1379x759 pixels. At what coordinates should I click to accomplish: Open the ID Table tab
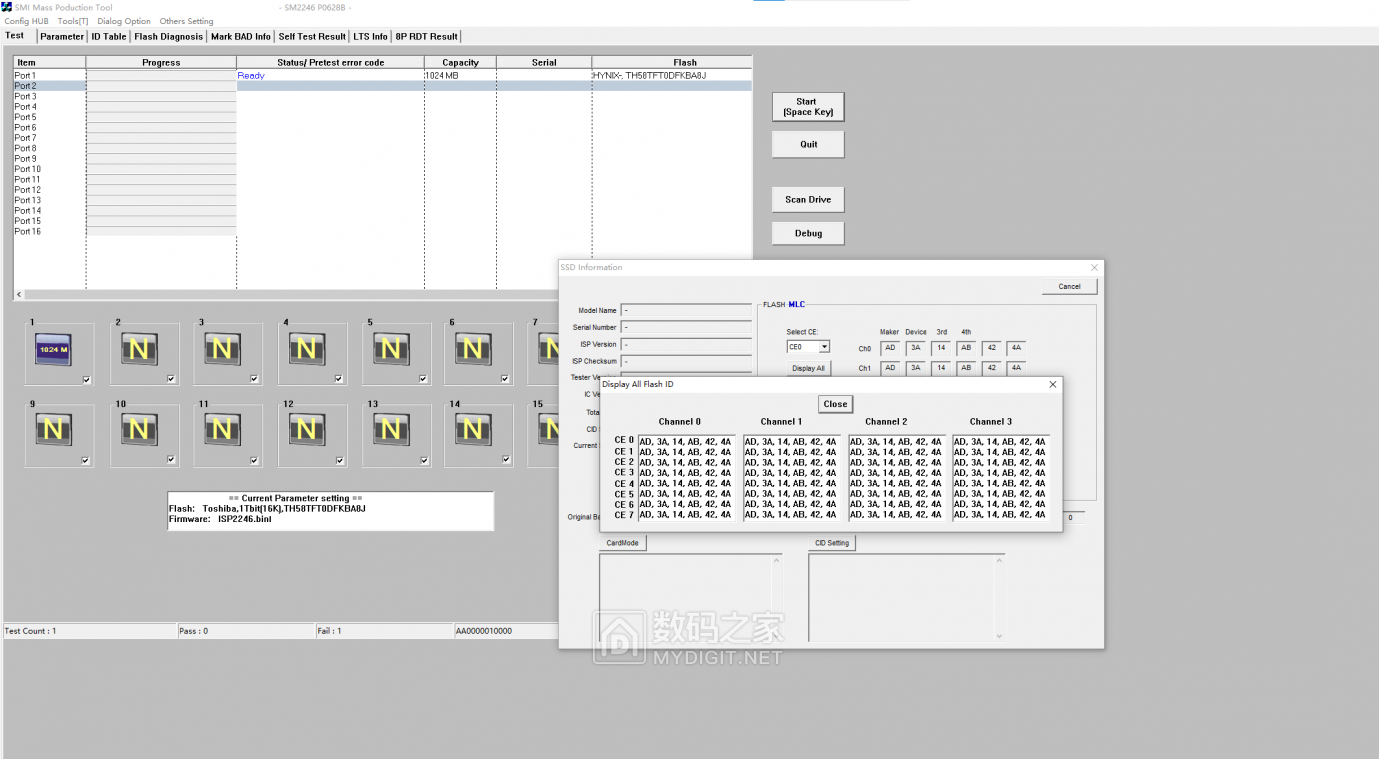[109, 37]
